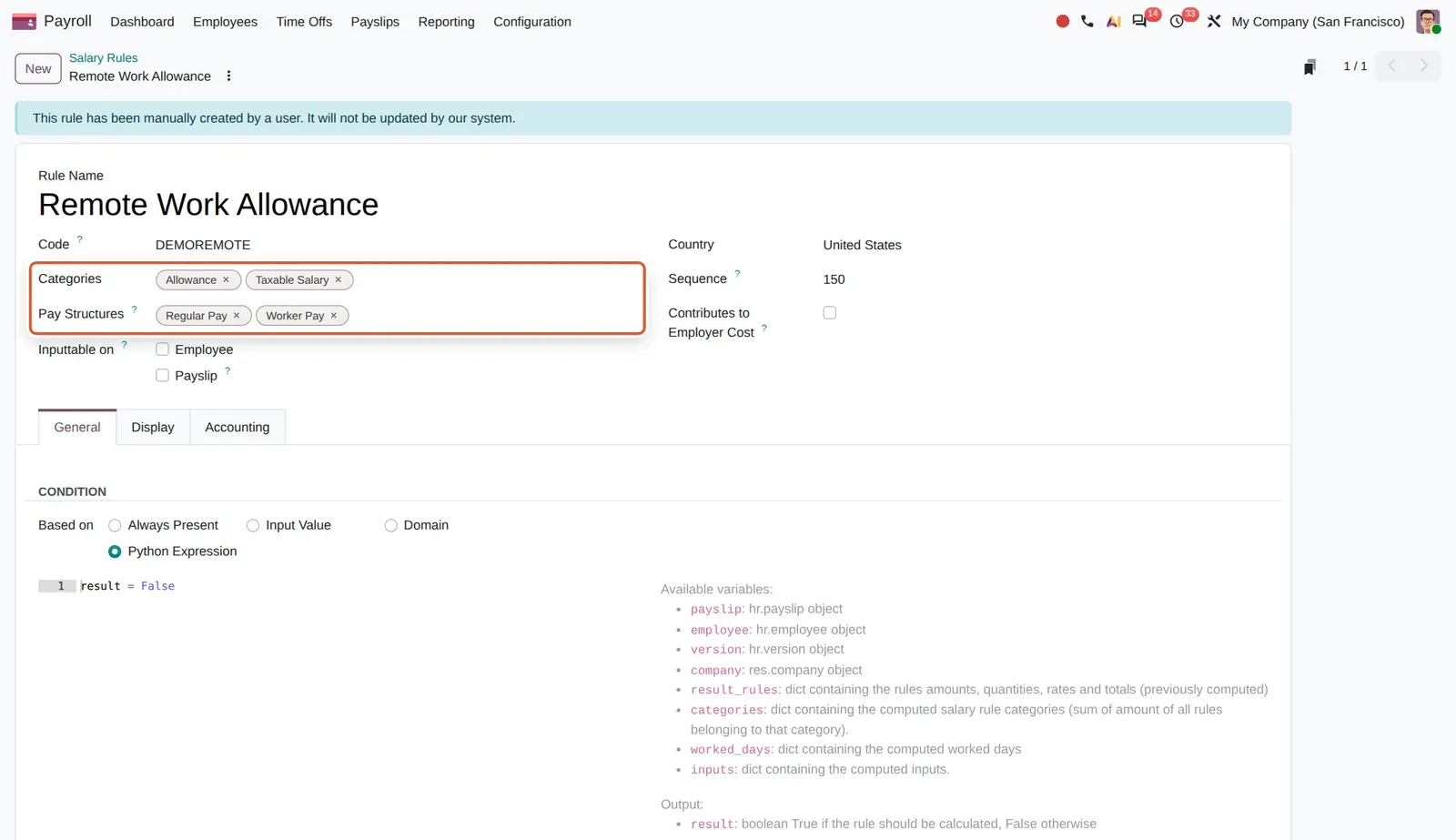The width and height of the screenshot is (1456, 840).
Task: Open the Configuration menu
Action: (x=532, y=22)
